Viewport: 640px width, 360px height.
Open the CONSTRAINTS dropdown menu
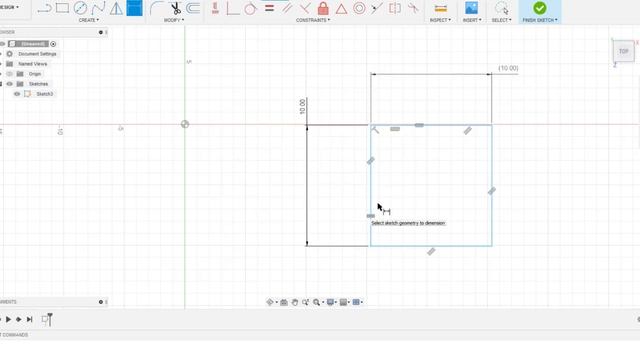(313, 20)
